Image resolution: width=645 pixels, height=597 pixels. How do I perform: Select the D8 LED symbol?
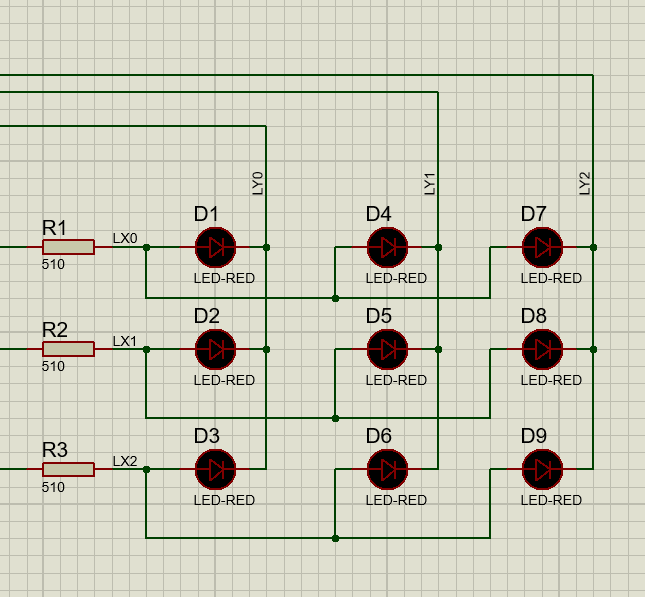pos(542,349)
